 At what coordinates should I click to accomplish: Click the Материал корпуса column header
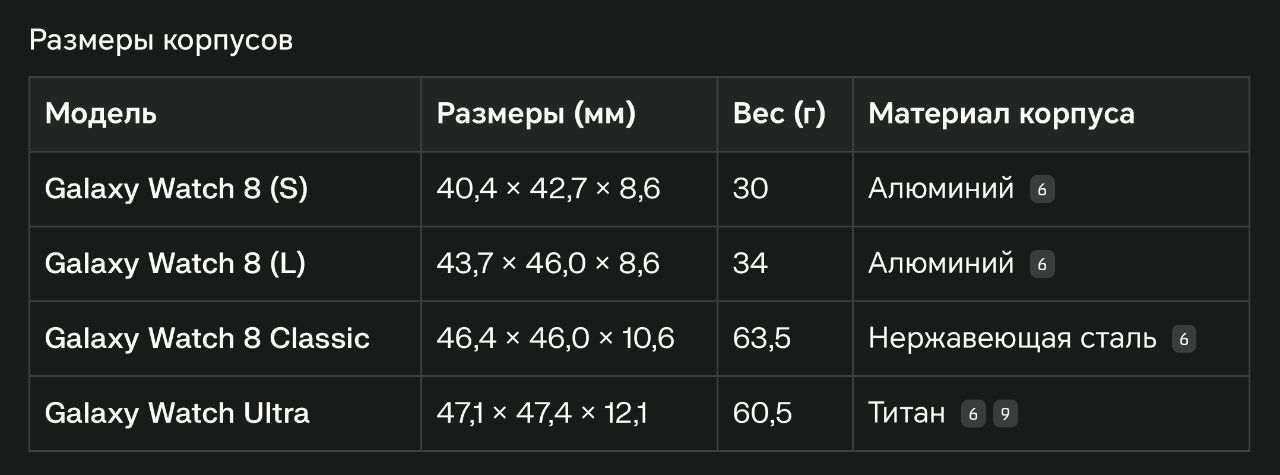point(1001,114)
